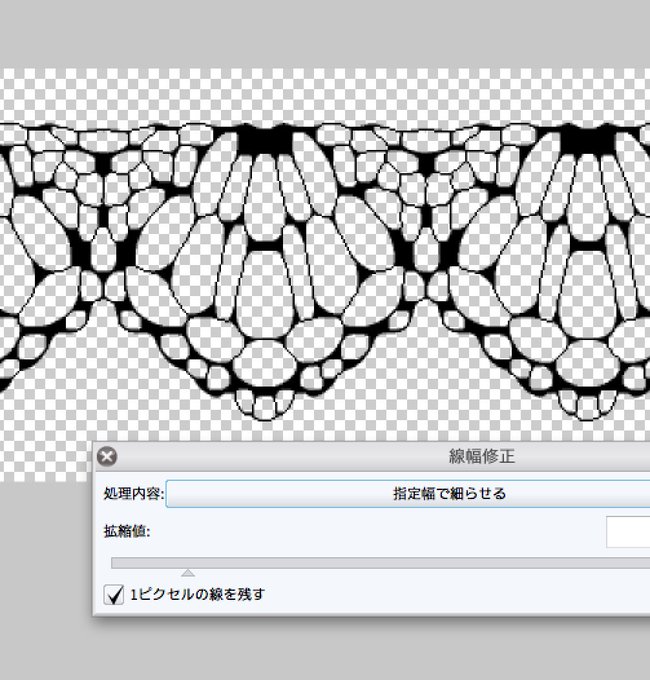Image resolution: width=650 pixels, height=680 pixels.
Task: Click gray workspace area above the canvas
Action: [325, 34]
